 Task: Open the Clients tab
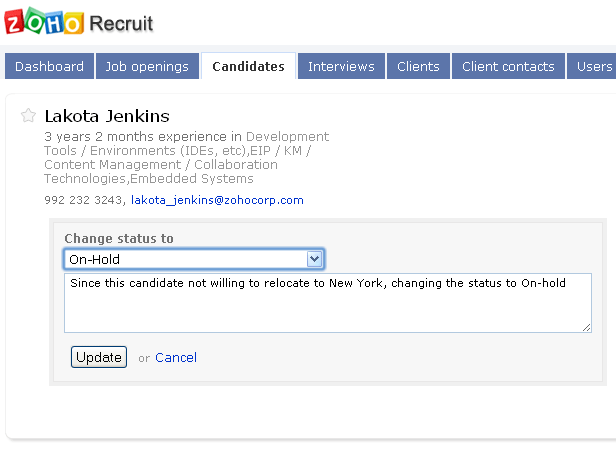(418, 66)
